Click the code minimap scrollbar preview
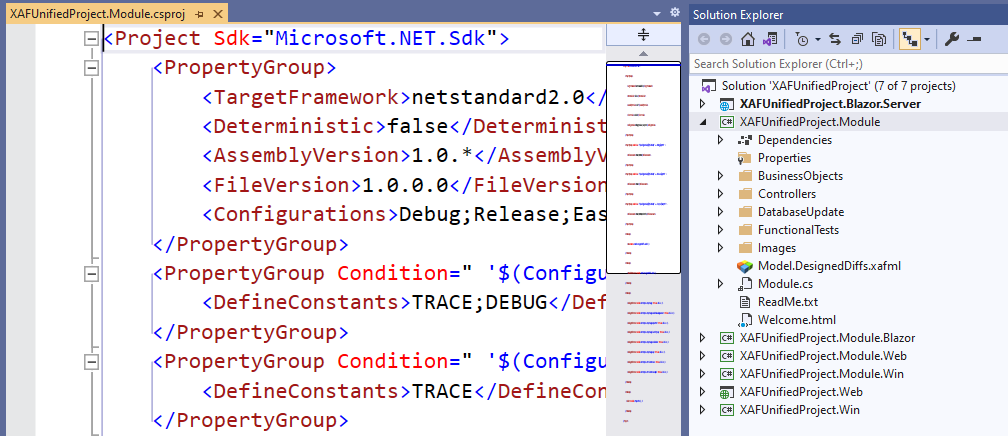This screenshot has height=436, width=1008. tap(644, 167)
